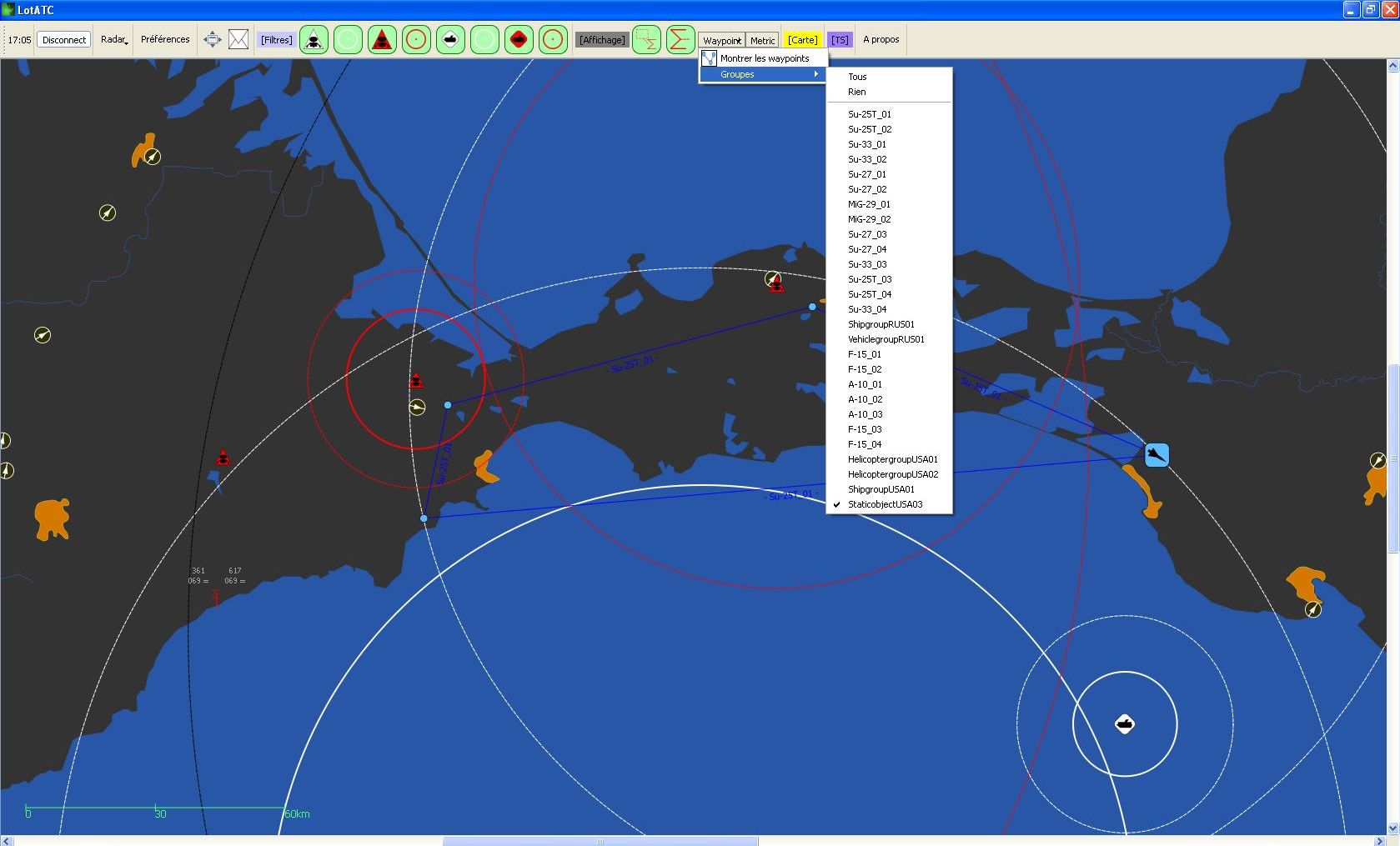Toggle friendly aircraft filter icon
The height and width of the screenshot is (846, 1400).
[314, 39]
